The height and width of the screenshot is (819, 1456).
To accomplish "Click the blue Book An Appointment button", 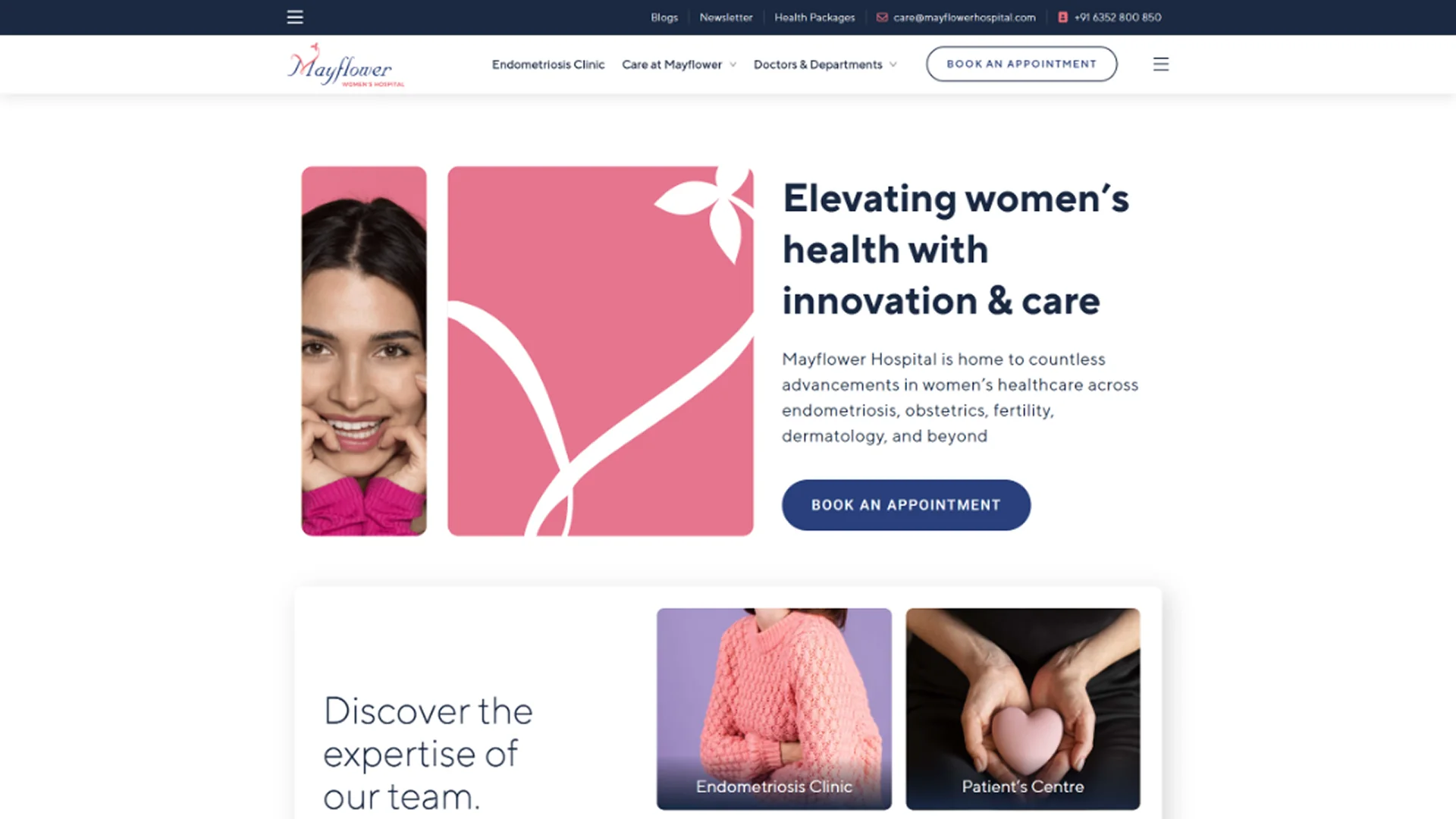I will pyautogui.click(x=905, y=504).
